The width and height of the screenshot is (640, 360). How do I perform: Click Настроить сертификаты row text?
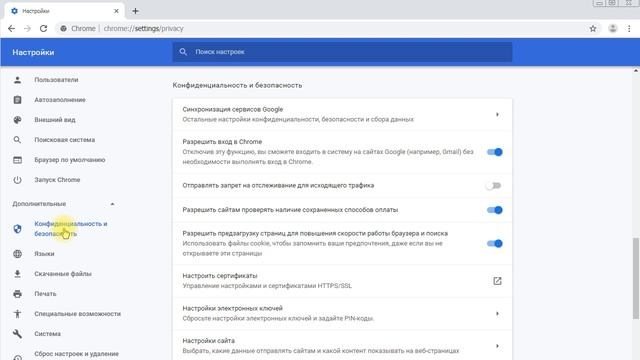(x=220, y=276)
